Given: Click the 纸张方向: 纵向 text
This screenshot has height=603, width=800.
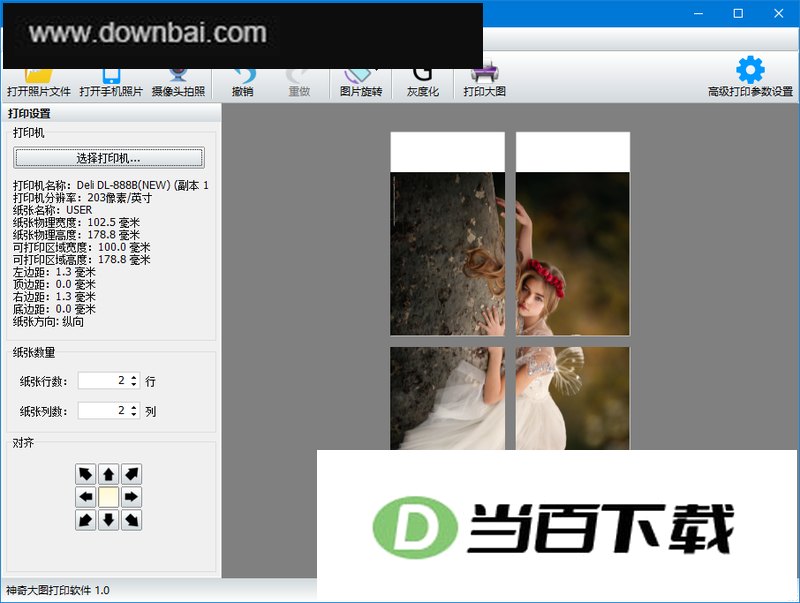Looking at the screenshot, I should [48, 322].
